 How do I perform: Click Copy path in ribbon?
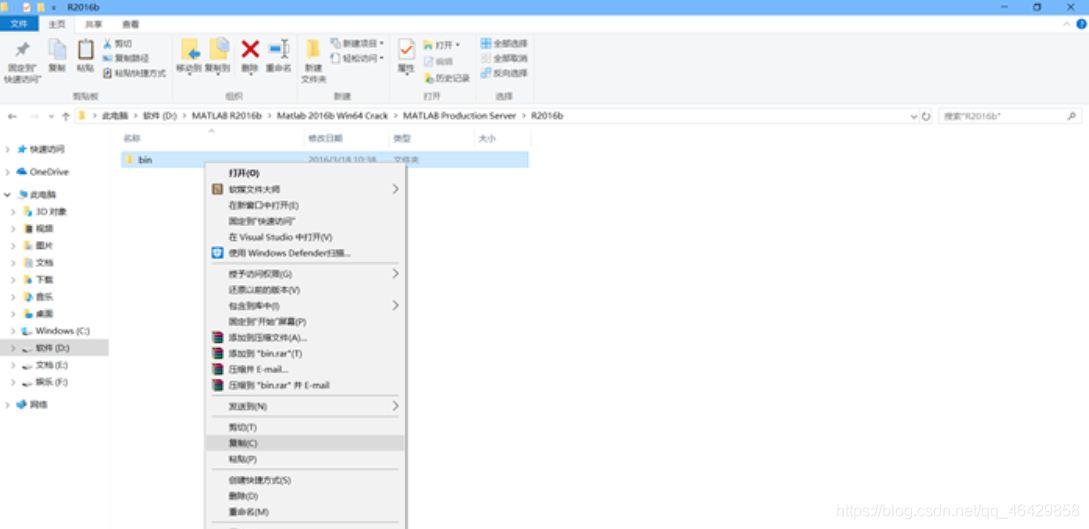pos(126,58)
